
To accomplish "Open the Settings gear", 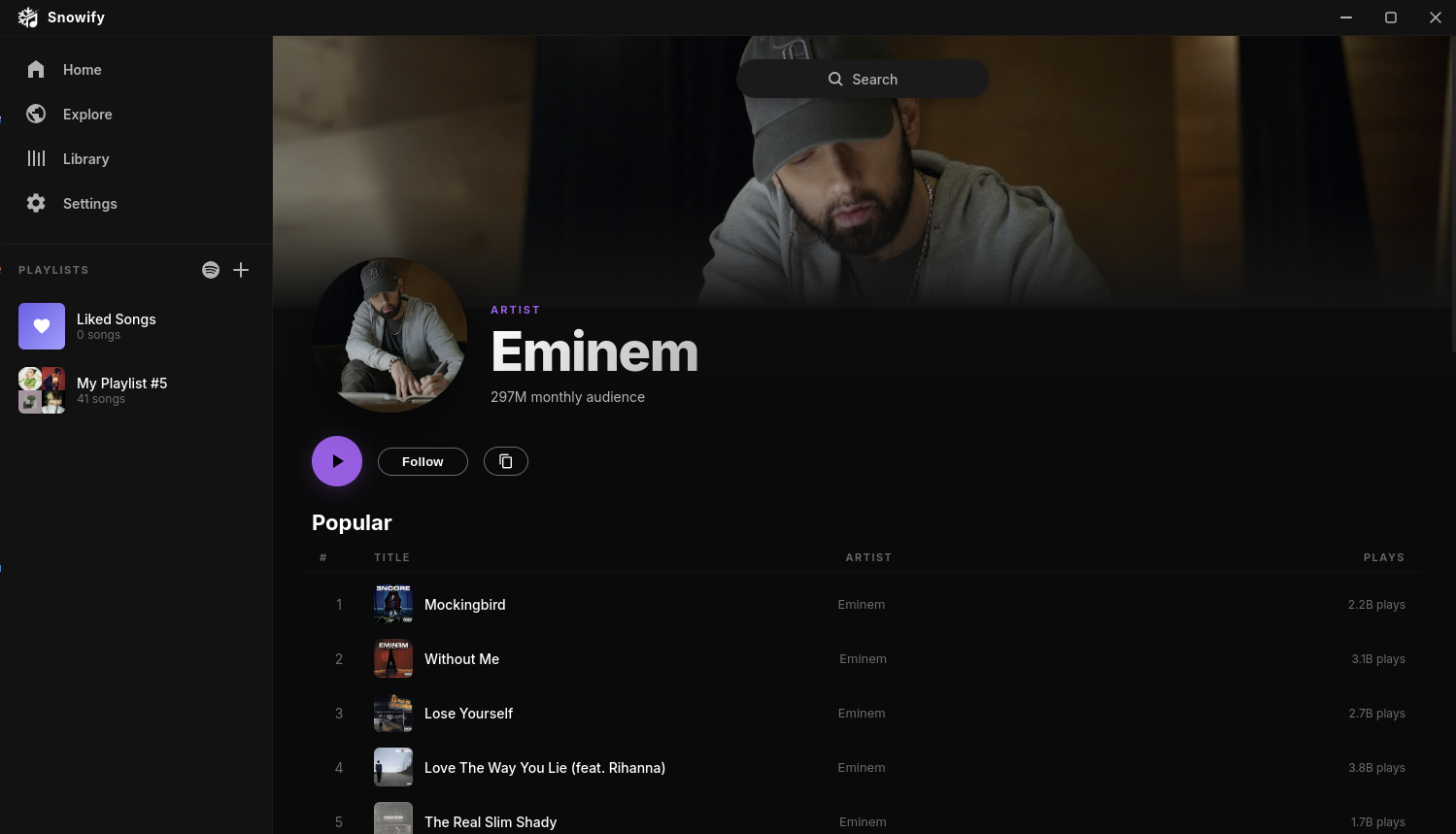I will (36, 204).
